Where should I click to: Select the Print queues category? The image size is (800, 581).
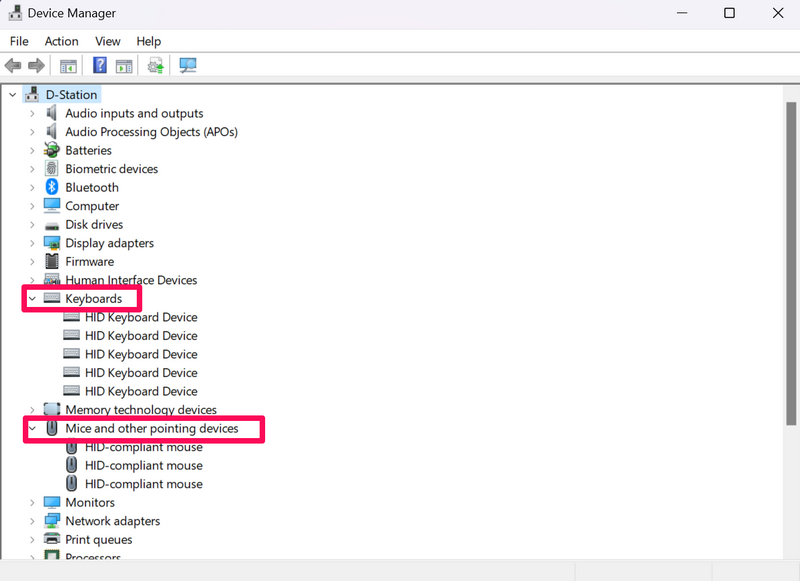(x=98, y=540)
